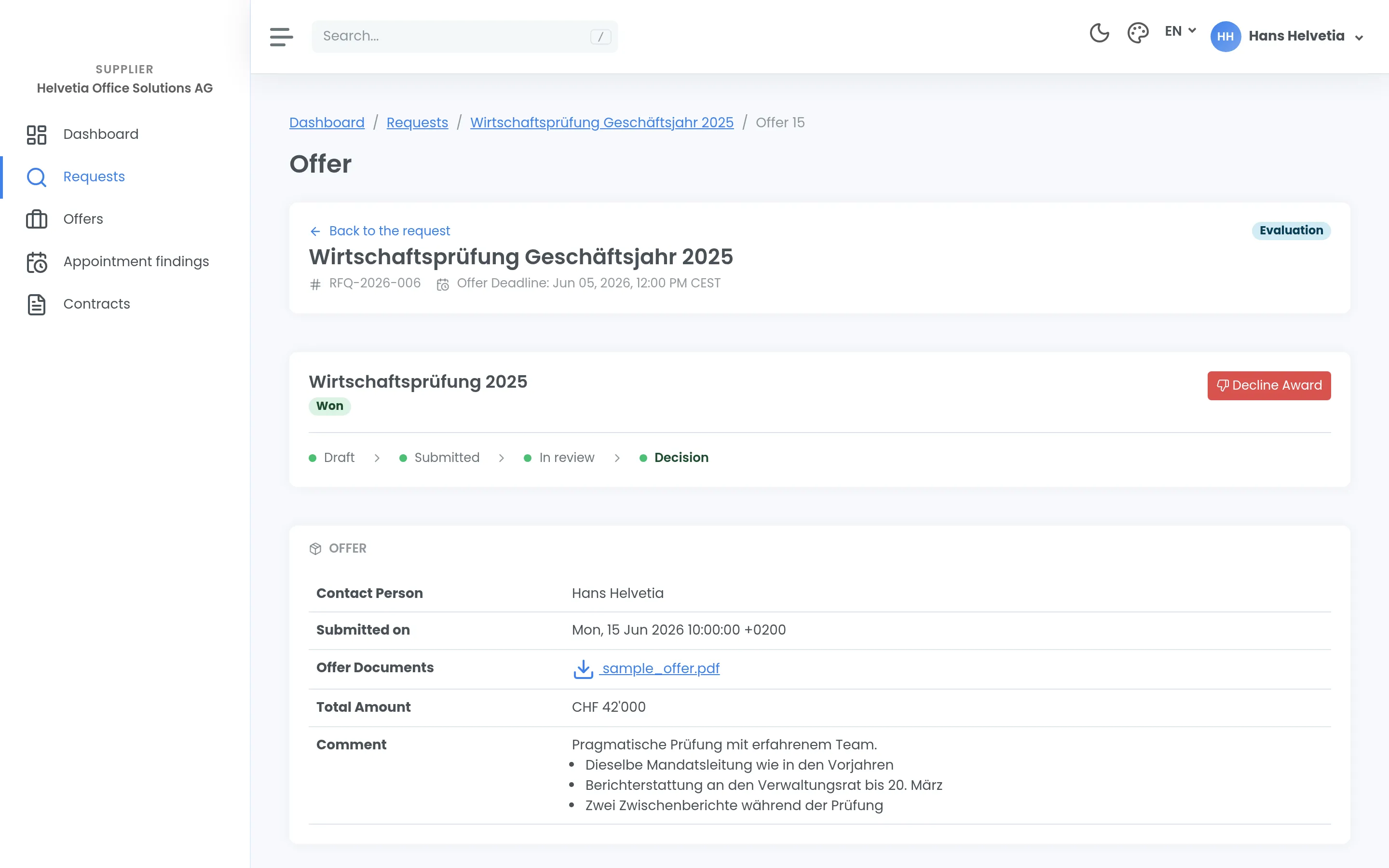Select the Submitted step

click(x=439, y=458)
